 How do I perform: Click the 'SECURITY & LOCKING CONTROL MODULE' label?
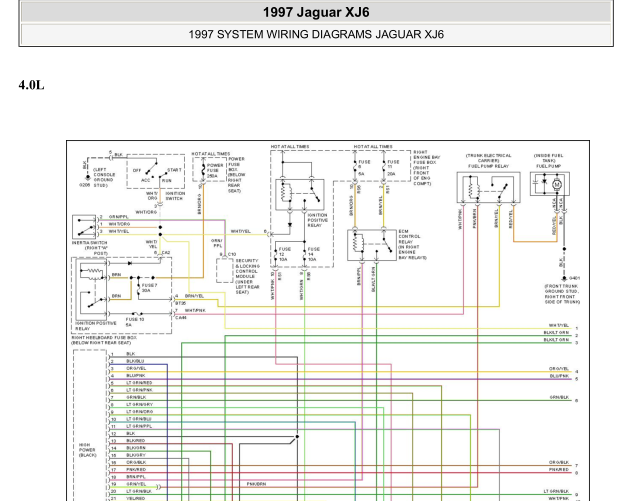[x=247, y=269]
